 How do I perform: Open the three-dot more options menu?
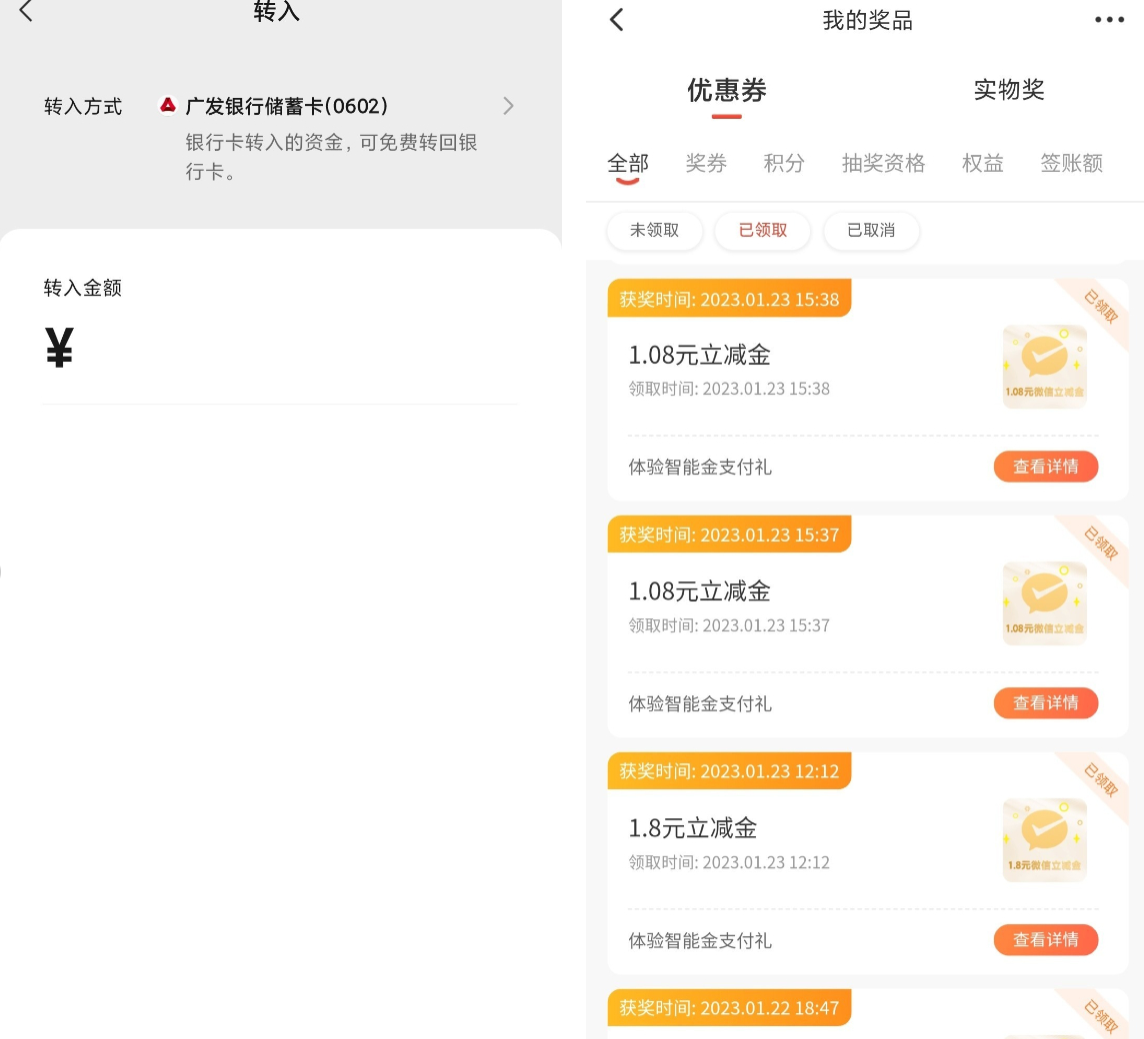[x=1109, y=20]
